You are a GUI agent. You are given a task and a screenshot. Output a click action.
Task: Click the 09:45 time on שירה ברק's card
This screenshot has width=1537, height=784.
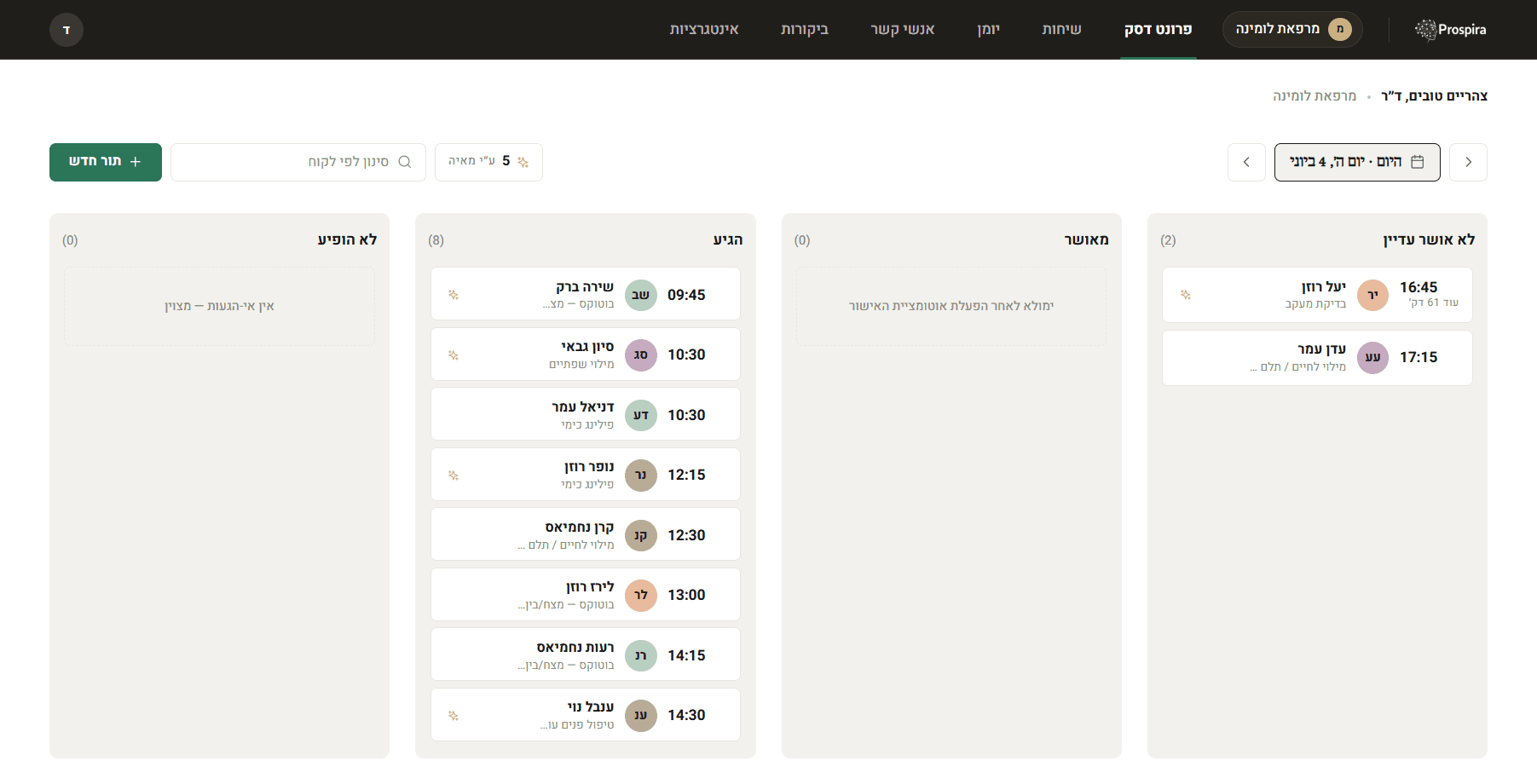click(x=686, y=295)
